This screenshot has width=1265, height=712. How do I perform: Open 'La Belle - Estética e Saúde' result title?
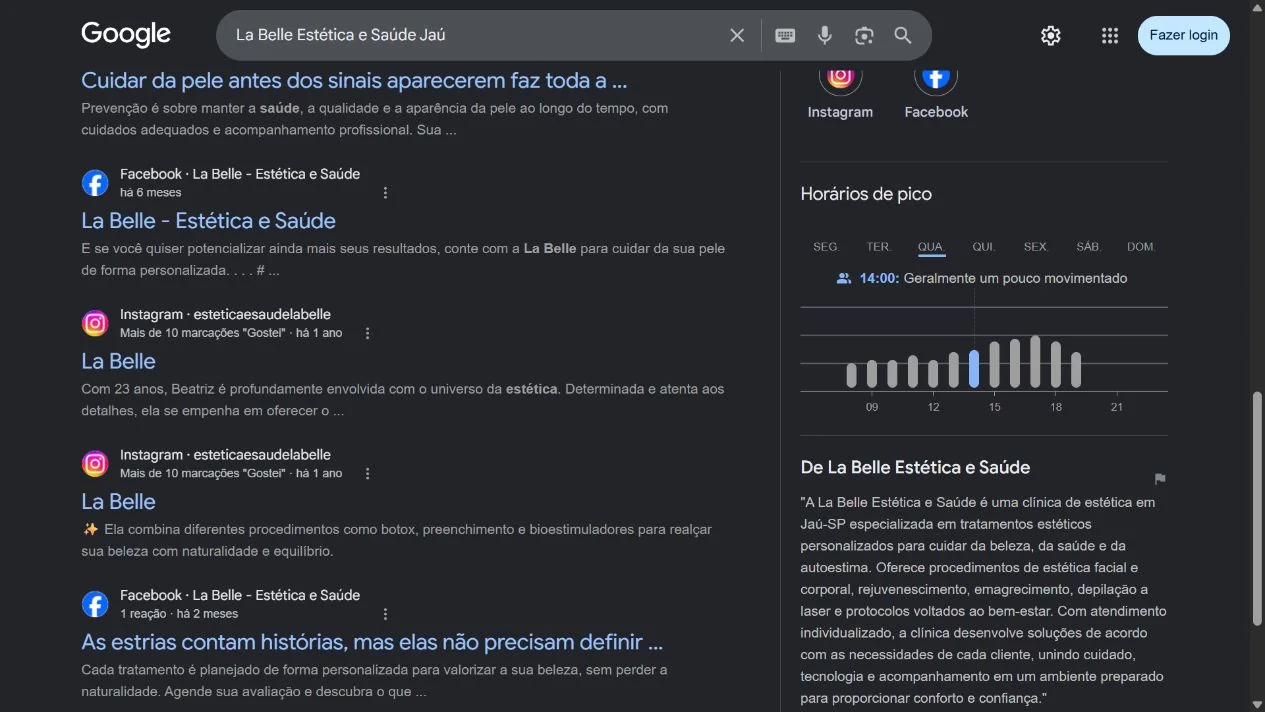[208, 220]
